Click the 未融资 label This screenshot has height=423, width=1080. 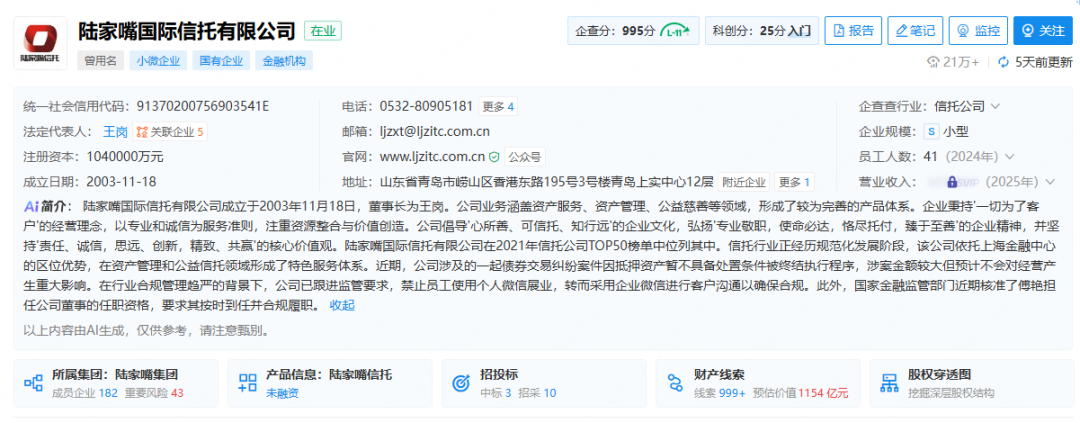(x=282, y=393)
